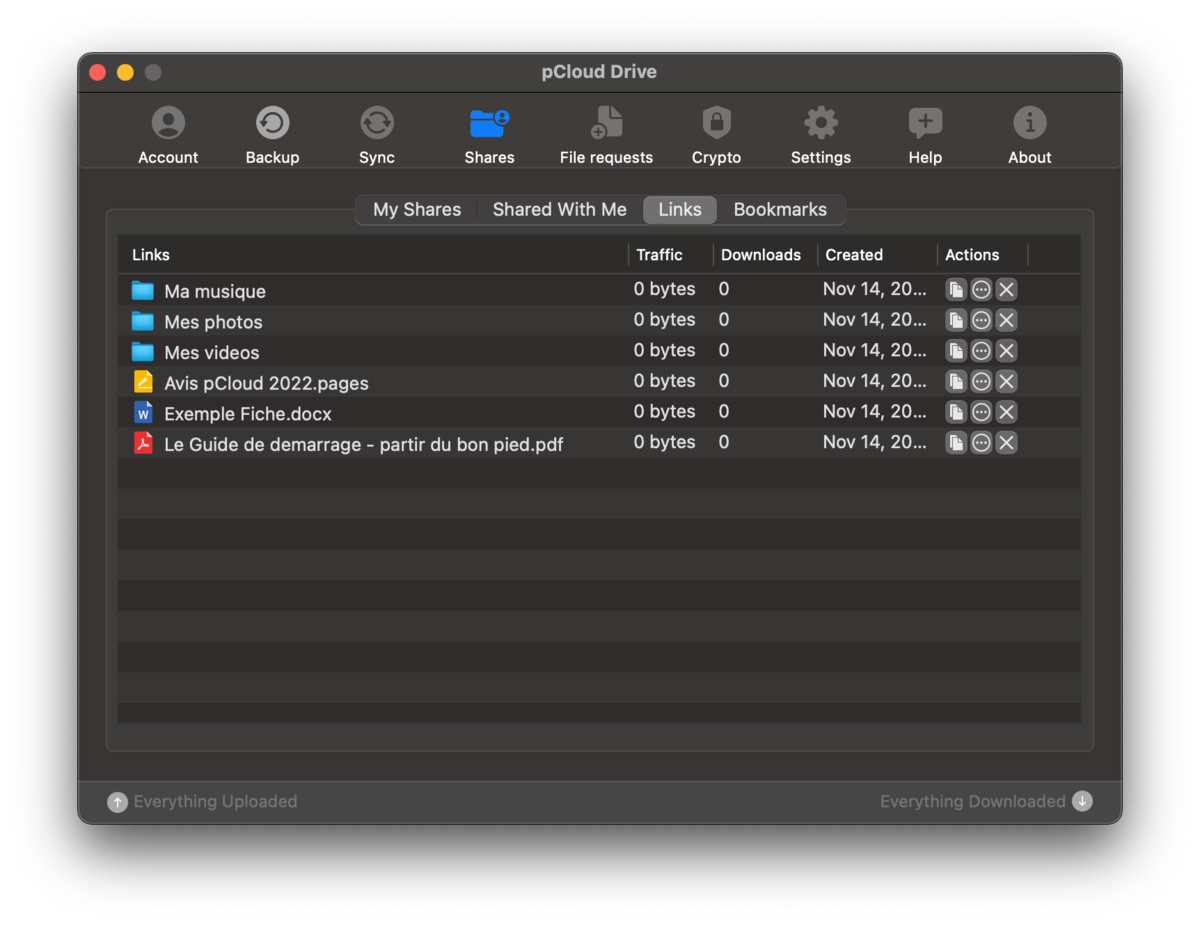Click the Everything Downloaded status text
This screenshot has width=1200, height=927.
click(973, 802)
